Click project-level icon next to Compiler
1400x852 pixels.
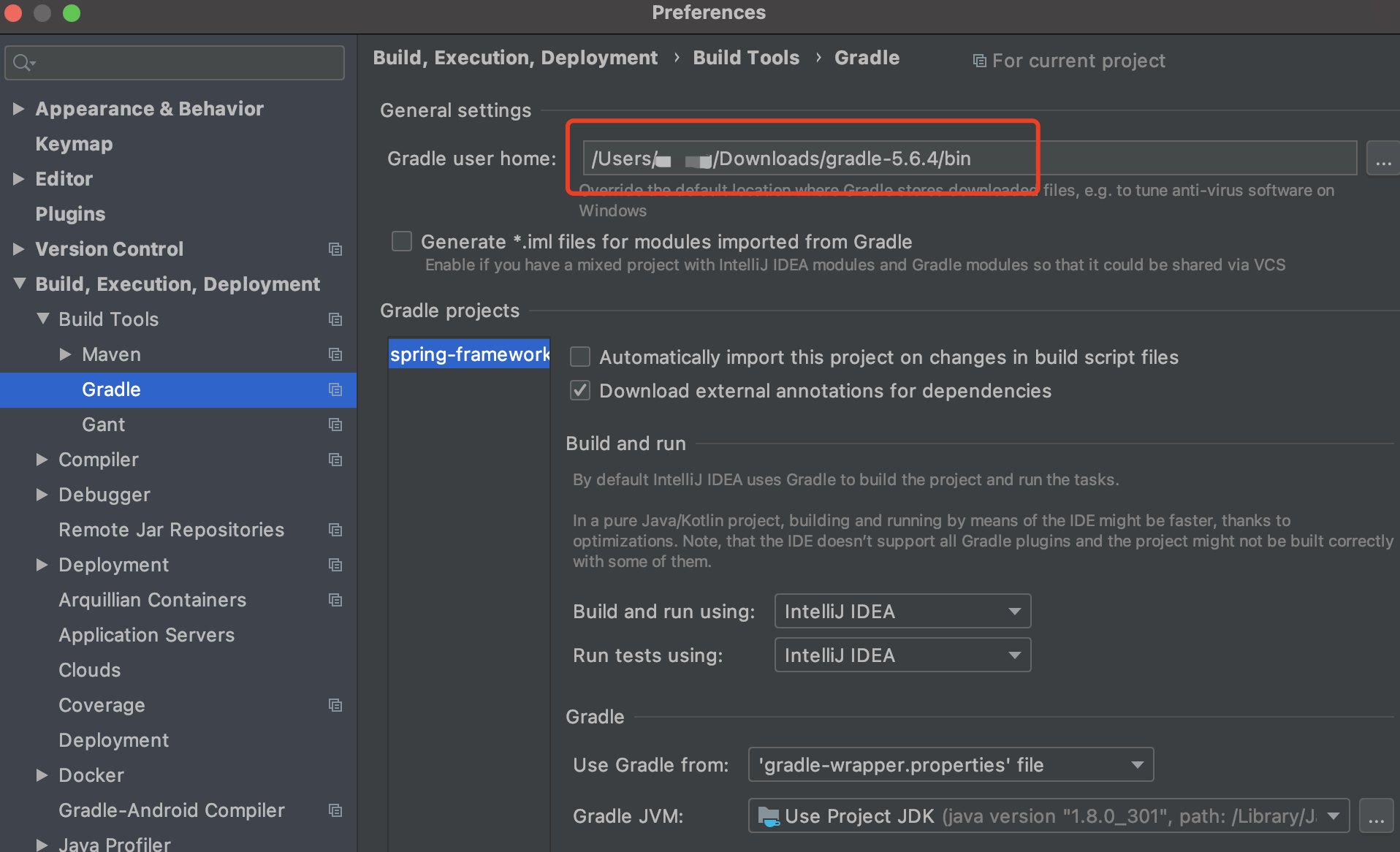pyautogui.click(x=335, y=460)
